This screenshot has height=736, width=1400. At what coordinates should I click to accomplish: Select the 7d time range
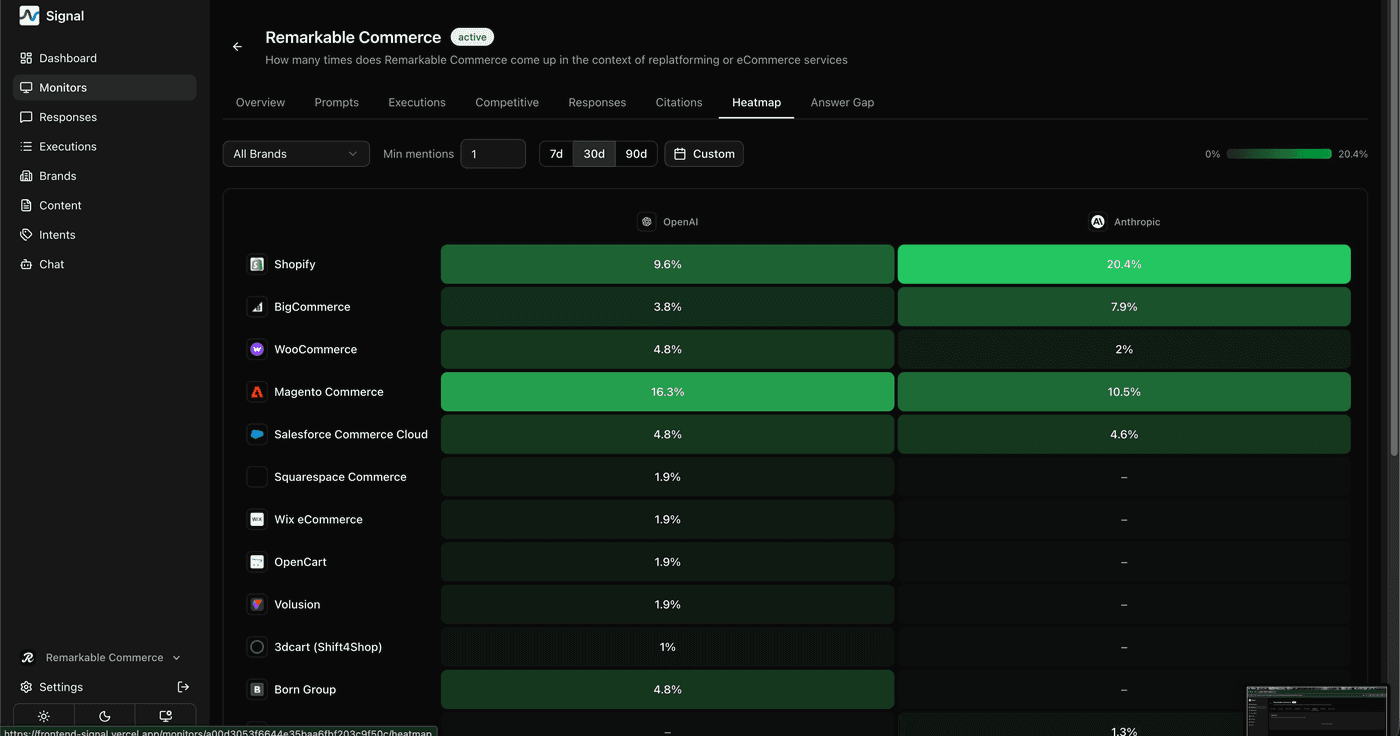coord(556,154)
